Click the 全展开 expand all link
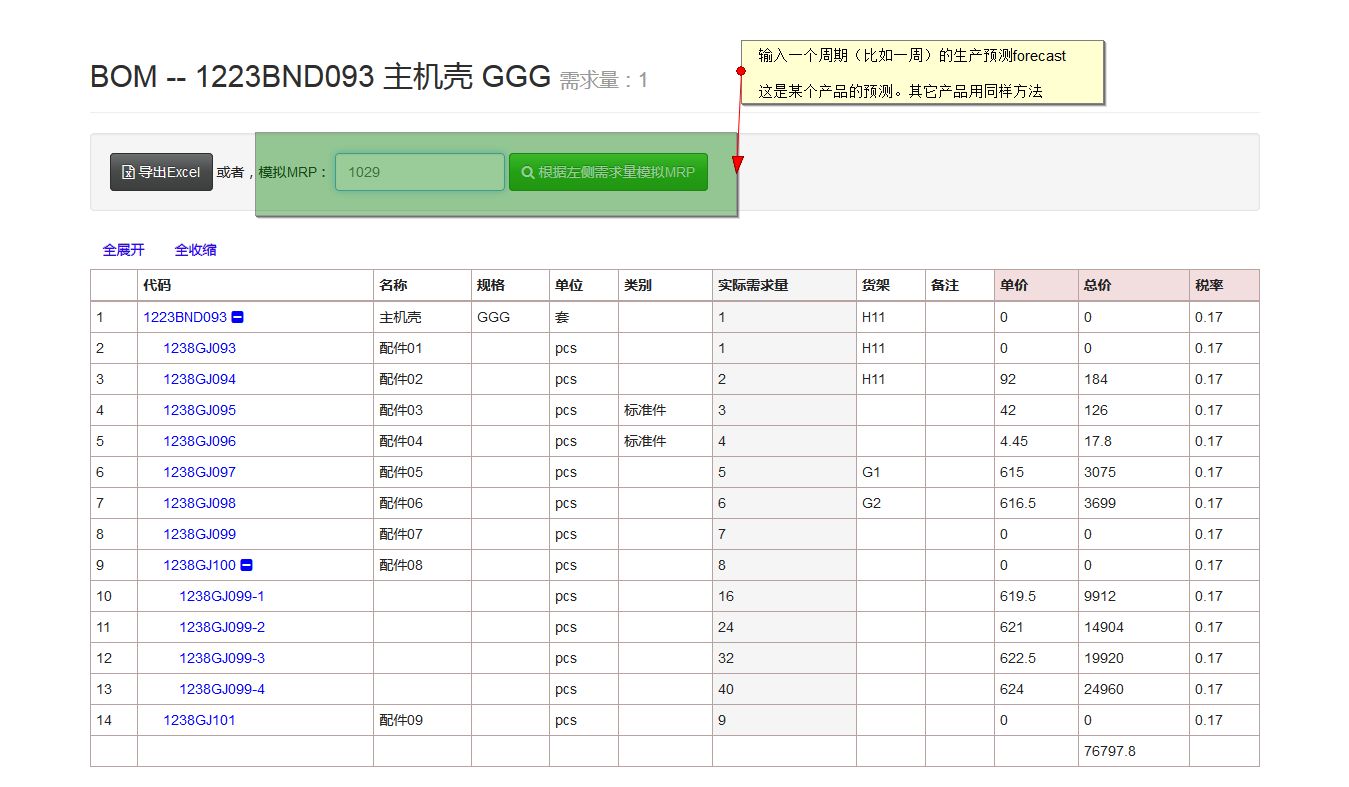This screenshot has height=787, width=1349. 123,250
